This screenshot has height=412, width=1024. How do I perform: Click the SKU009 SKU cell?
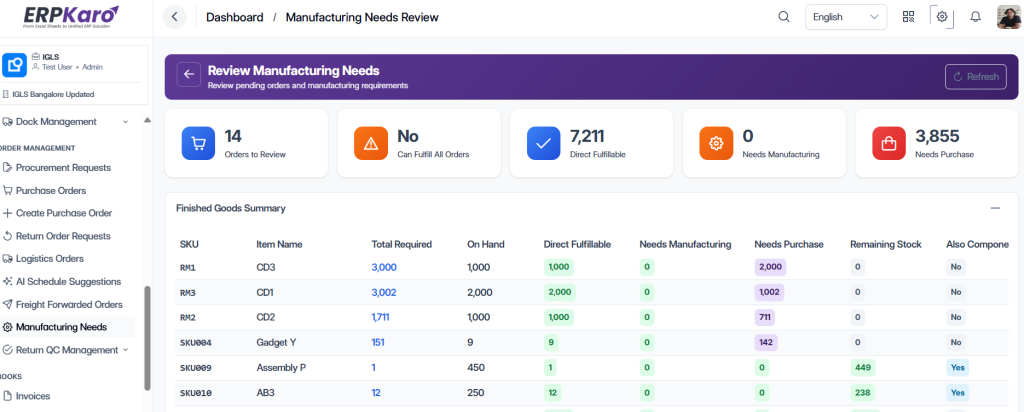click(196, 368)
